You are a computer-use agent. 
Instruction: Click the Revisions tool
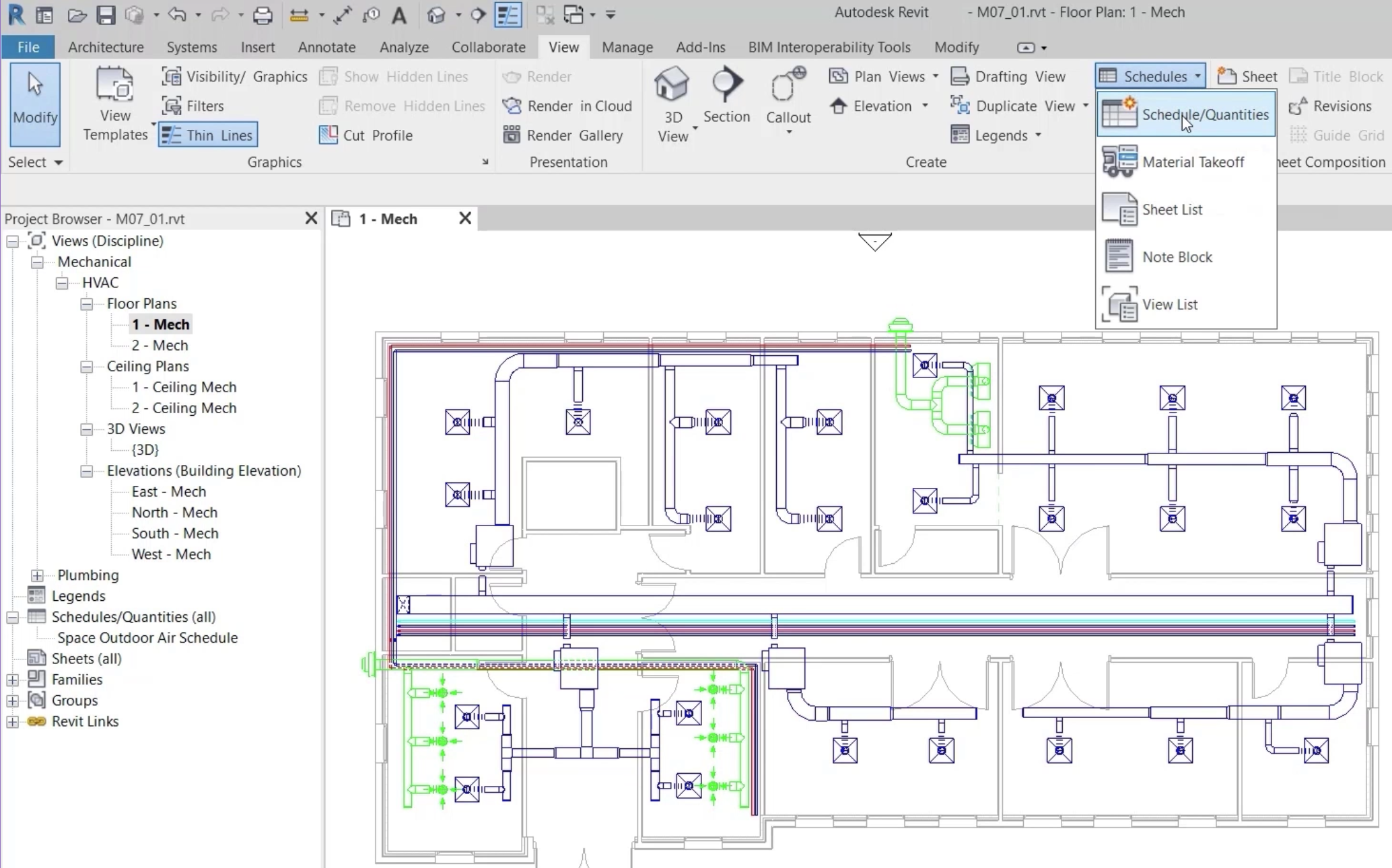(x=1330, y=106)
